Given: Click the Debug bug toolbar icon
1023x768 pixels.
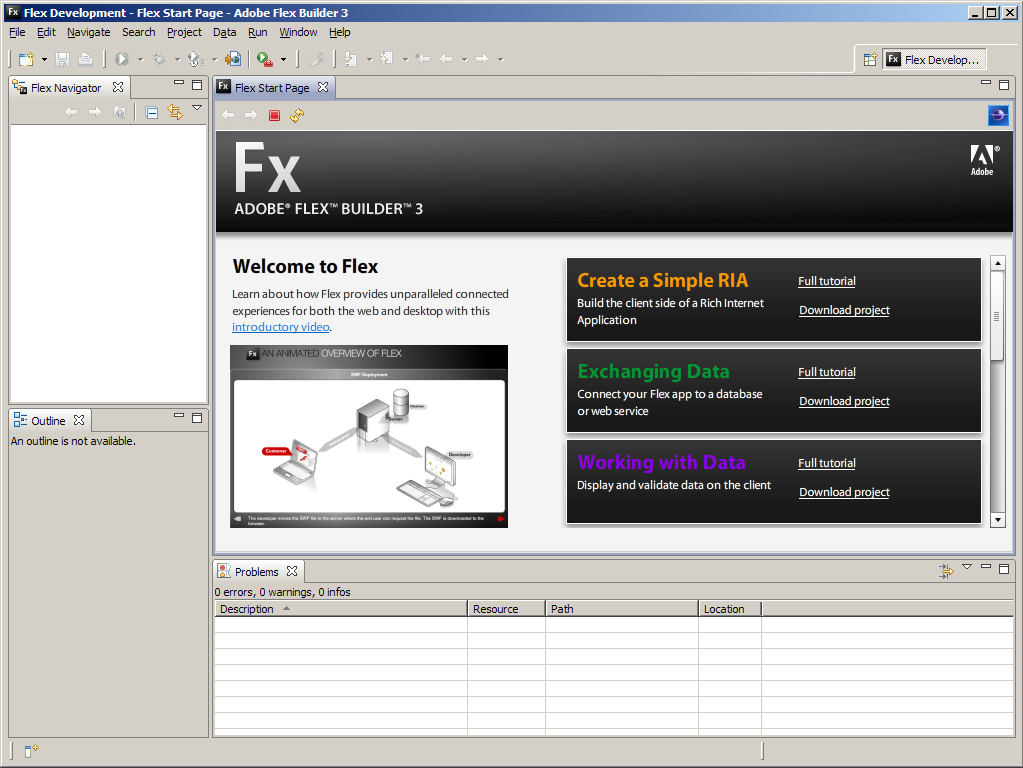Looking at the screenshot, I should (159, 59).
